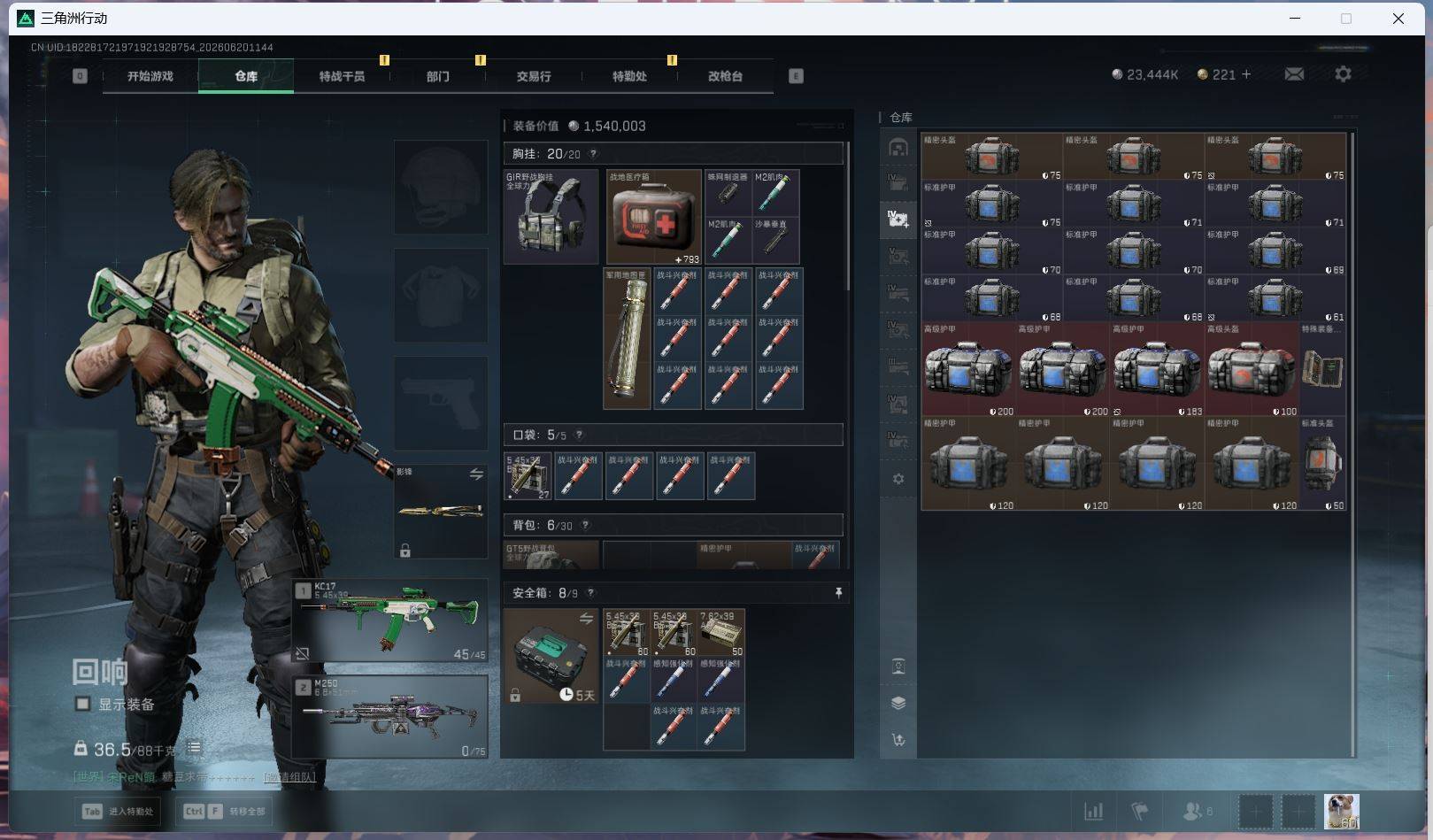The height and width of the screenshot is (840, 1433).
Task: Select the 7.62x39 ammo in safe box
Action: pos(721,633)
